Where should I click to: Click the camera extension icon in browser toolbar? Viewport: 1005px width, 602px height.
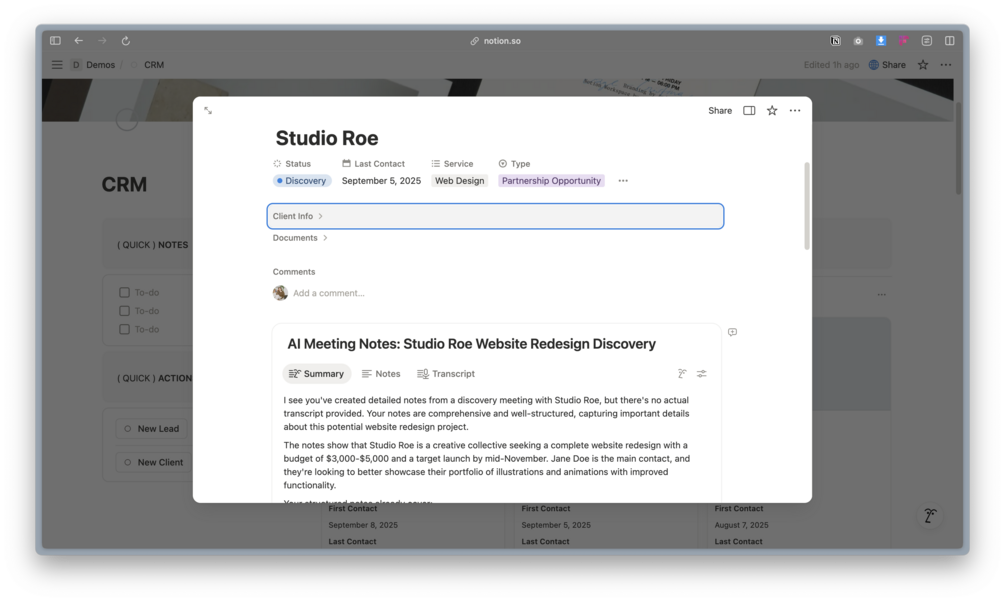point(858,40)
